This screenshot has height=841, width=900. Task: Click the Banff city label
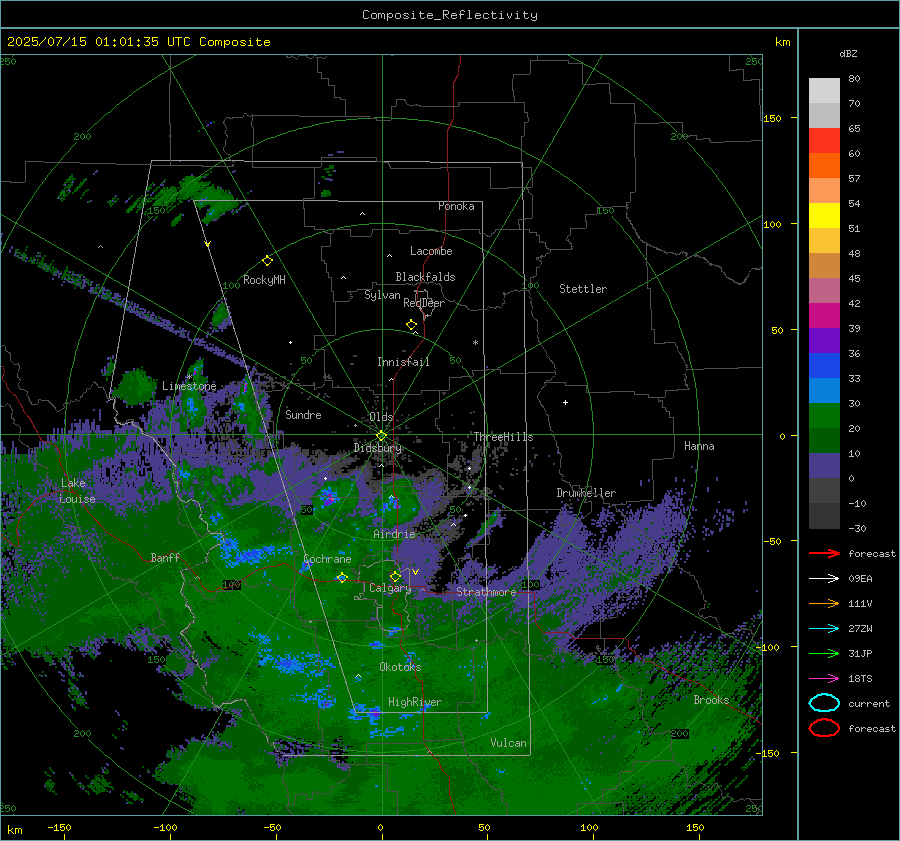point(165,557)
